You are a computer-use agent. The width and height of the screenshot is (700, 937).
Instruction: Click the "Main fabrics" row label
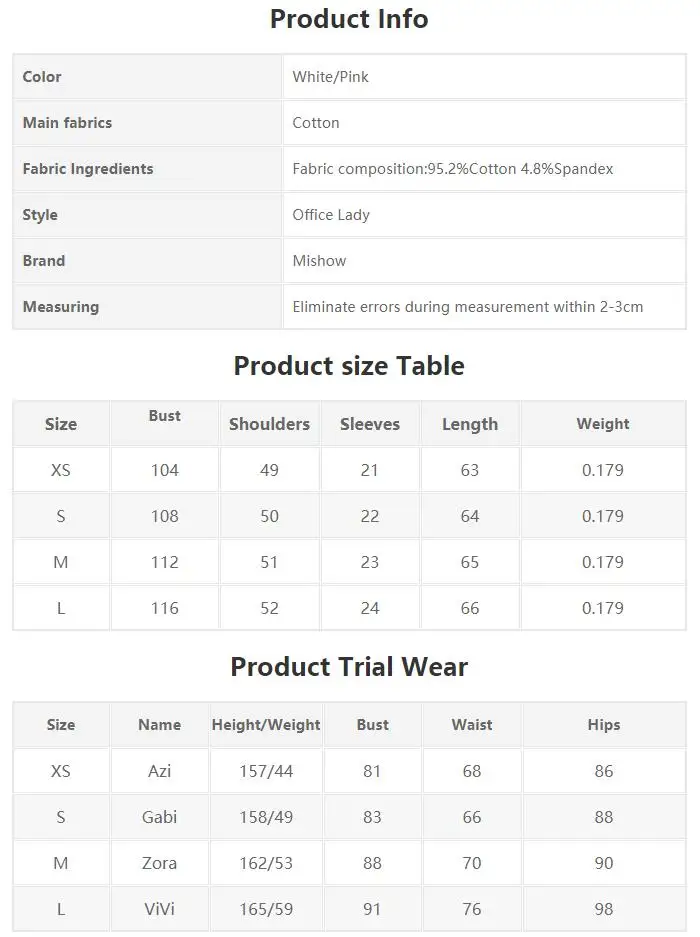coord(67,123)
